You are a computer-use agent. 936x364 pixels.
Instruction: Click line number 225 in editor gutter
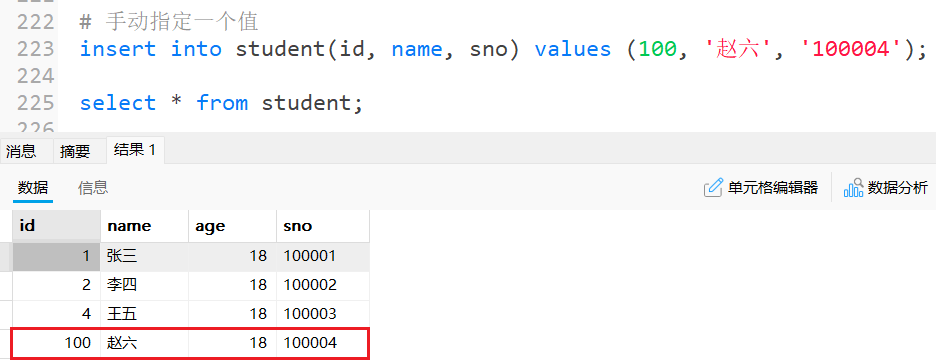coord(35,103)
